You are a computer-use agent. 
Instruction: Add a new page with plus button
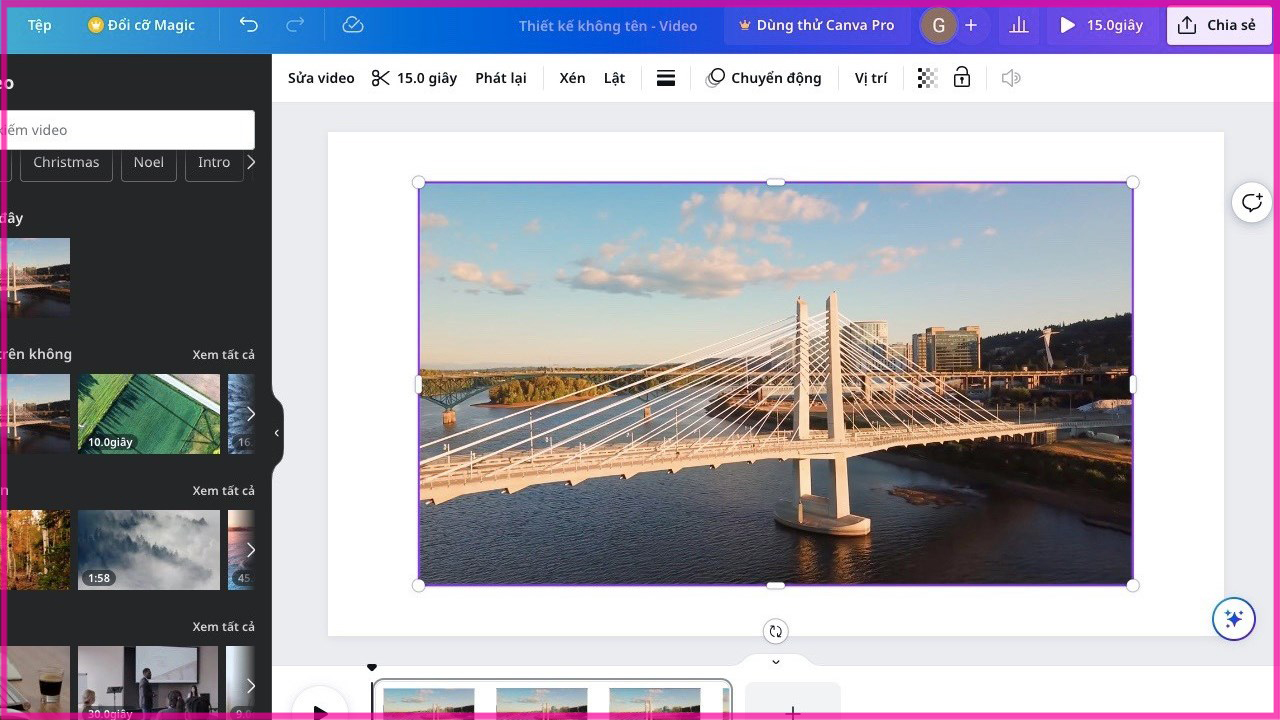tap(792, 702)
